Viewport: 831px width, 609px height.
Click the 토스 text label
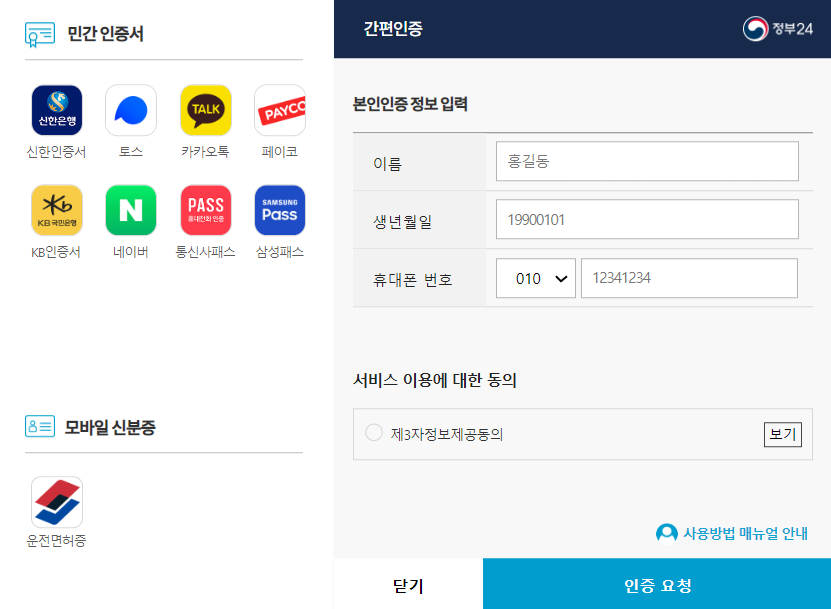tap(131, 152)
